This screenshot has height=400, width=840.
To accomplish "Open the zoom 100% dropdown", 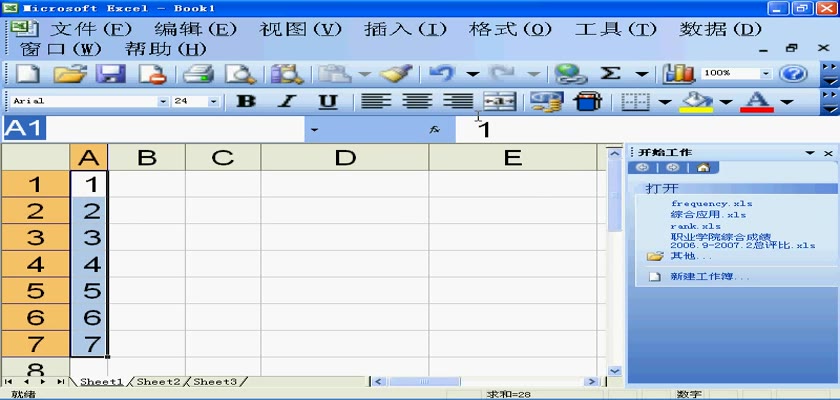I will [x=766, y=74].
